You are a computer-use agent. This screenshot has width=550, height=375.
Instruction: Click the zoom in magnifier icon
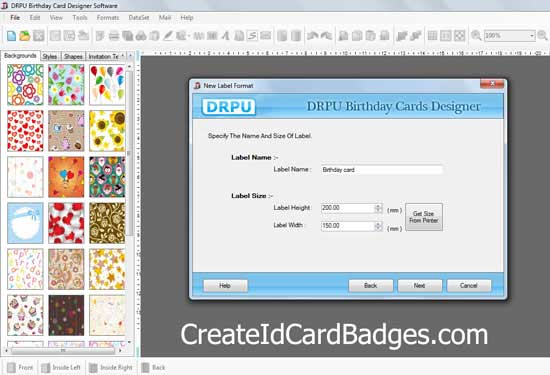(476, 35)
